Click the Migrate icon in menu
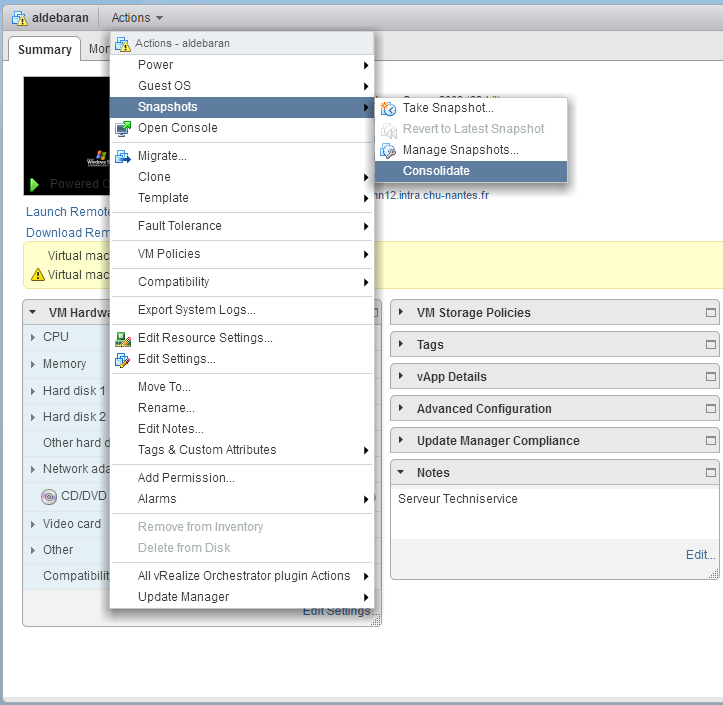723x705 pixels. pyautogui.click(x=123, y=156)
